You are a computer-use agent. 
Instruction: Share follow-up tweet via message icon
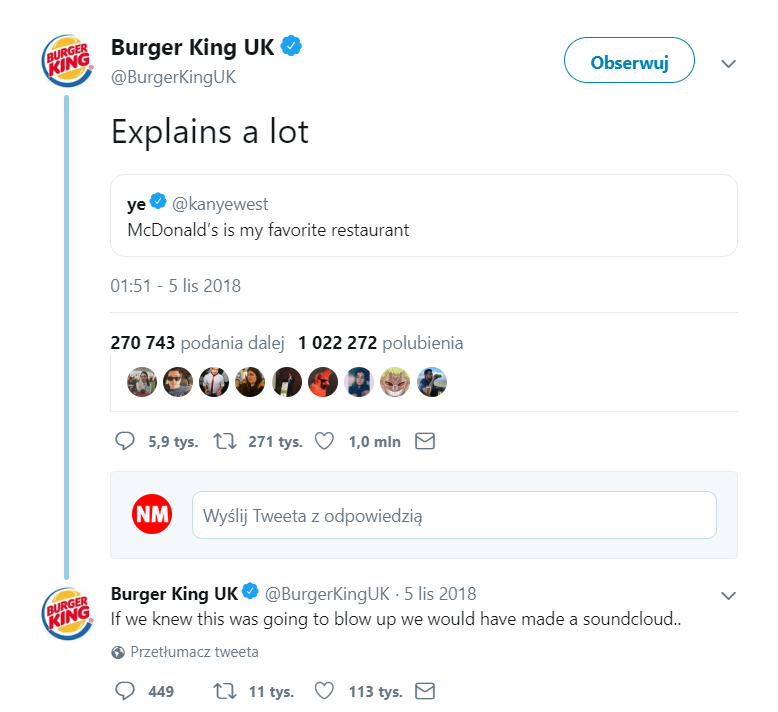coord(424,691)
